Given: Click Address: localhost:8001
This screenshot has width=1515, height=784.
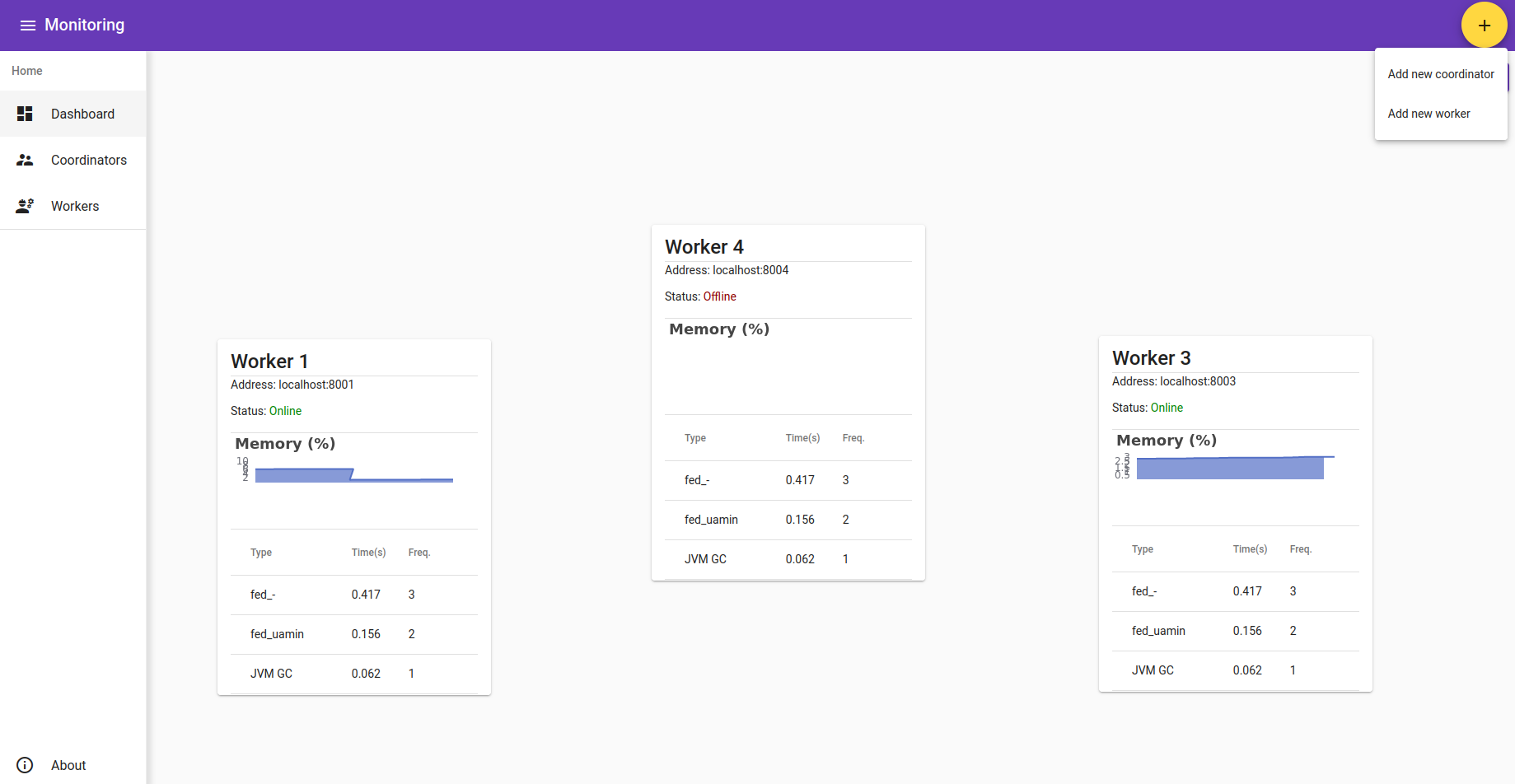Looking at the screenshot, I should (292, 385).
